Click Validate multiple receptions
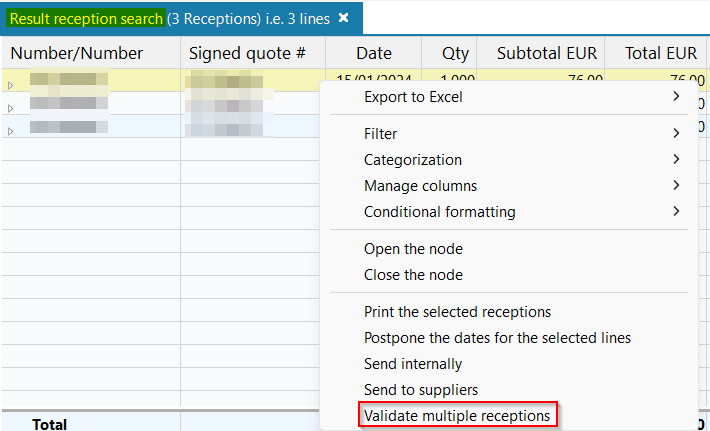 coord(457,415)
